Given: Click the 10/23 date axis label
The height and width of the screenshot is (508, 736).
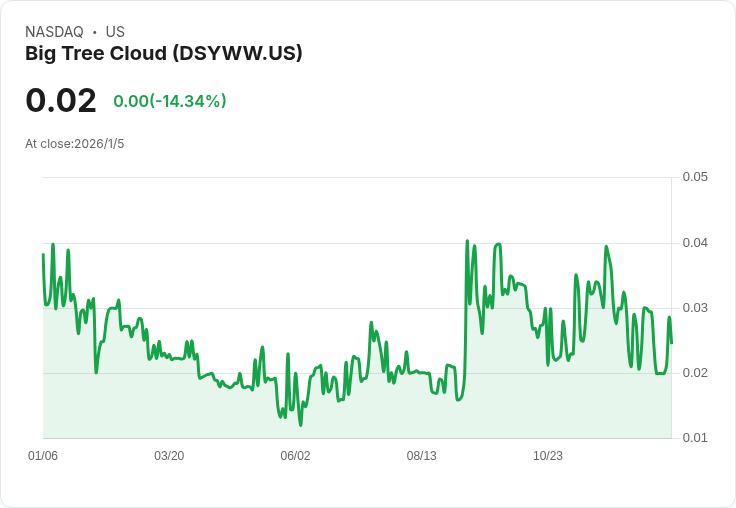Looking at the screenshot, I should [548, 456].
